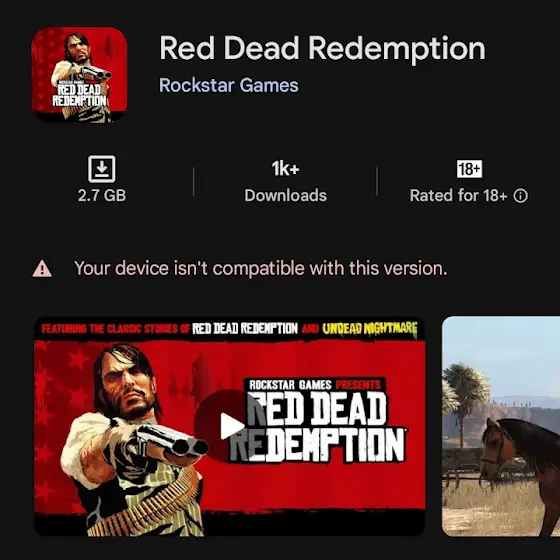Click the Downloads label under 1k+
Image resolution: width=560 pixels, height=560 pixels.
click(285, 195)
